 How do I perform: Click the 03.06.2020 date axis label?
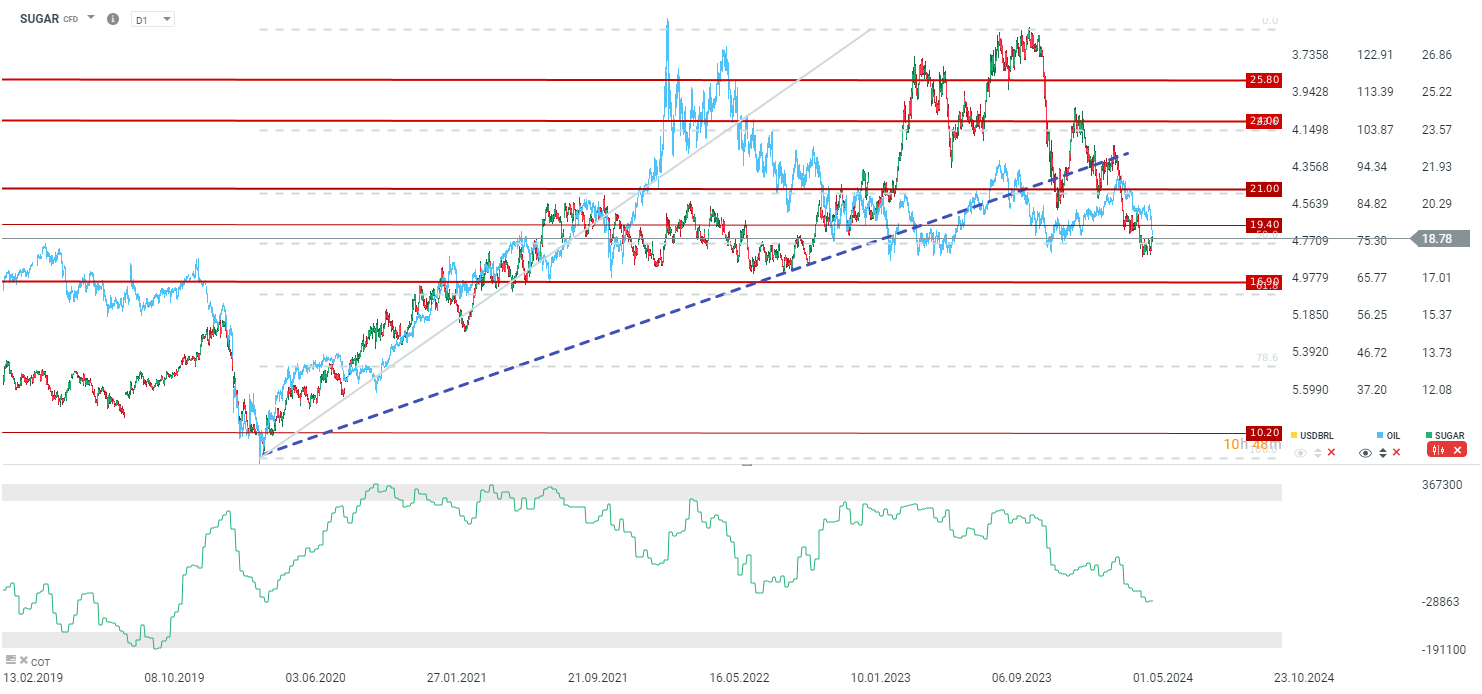tap(316, 677)
